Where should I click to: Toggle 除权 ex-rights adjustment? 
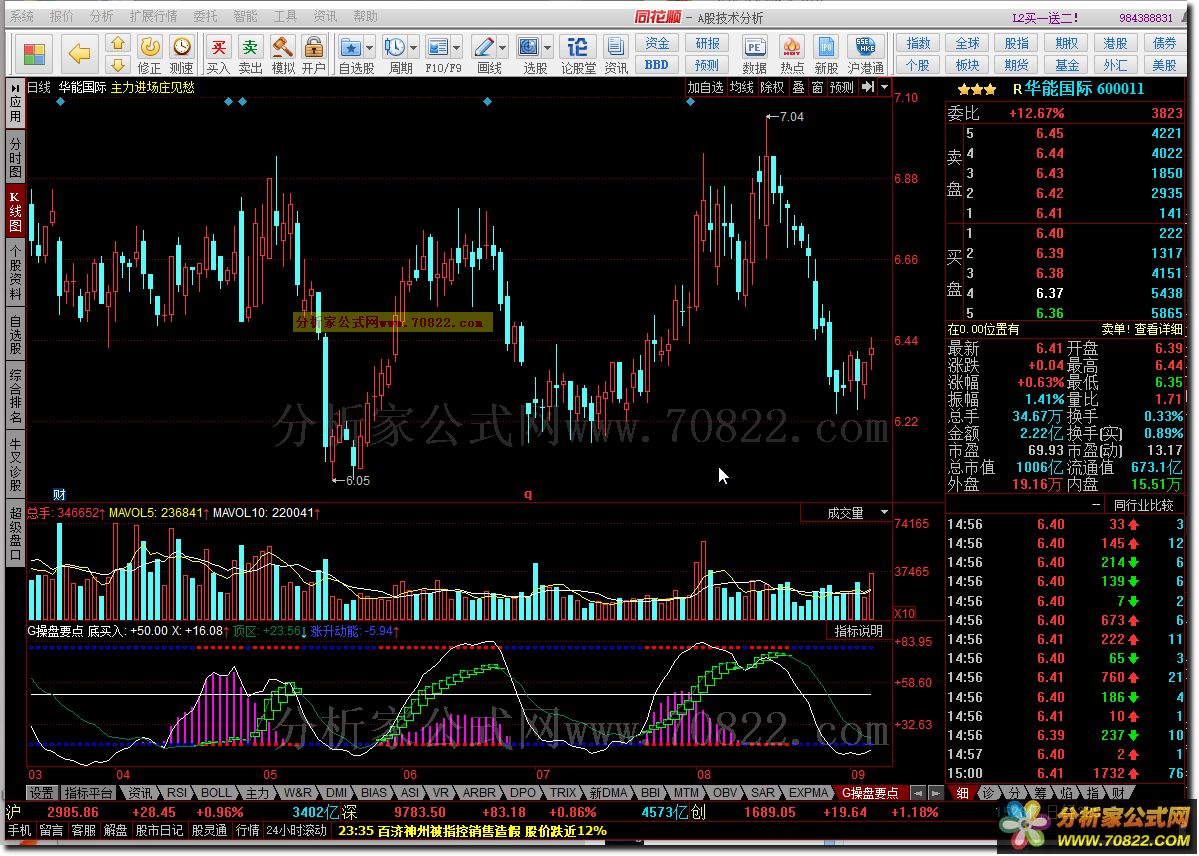772,87
